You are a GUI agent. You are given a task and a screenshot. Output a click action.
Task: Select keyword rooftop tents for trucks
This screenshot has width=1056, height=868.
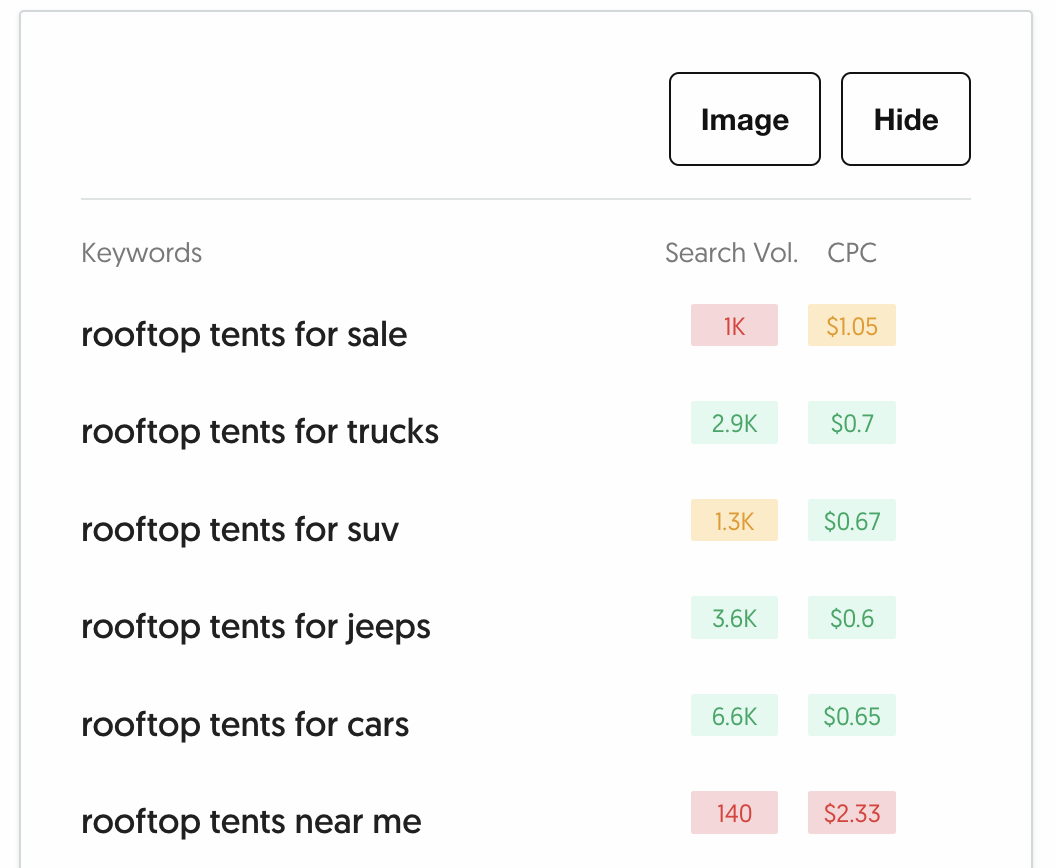pos(259,432)
